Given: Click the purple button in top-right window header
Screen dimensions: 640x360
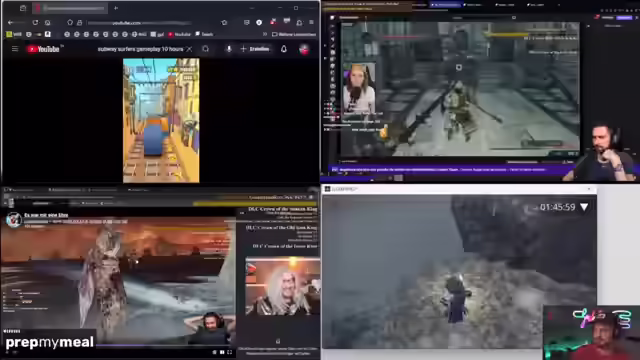Looking at the screenshot, I should [624, 18].
